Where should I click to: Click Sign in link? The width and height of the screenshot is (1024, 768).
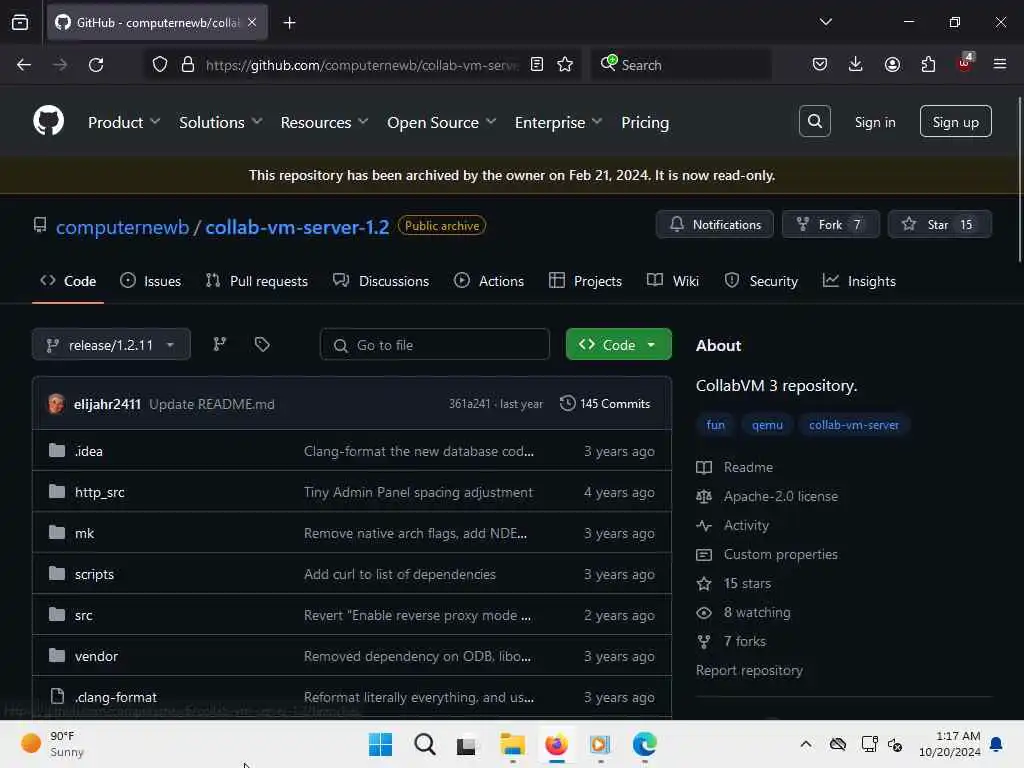coord(874,122)
